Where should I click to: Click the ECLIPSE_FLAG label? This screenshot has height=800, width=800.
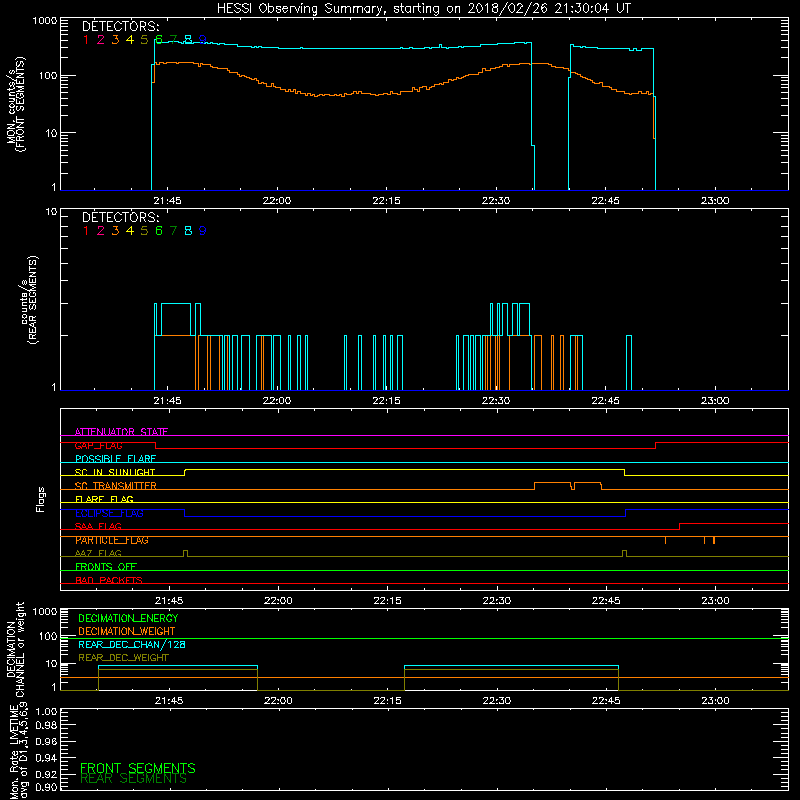109,513
